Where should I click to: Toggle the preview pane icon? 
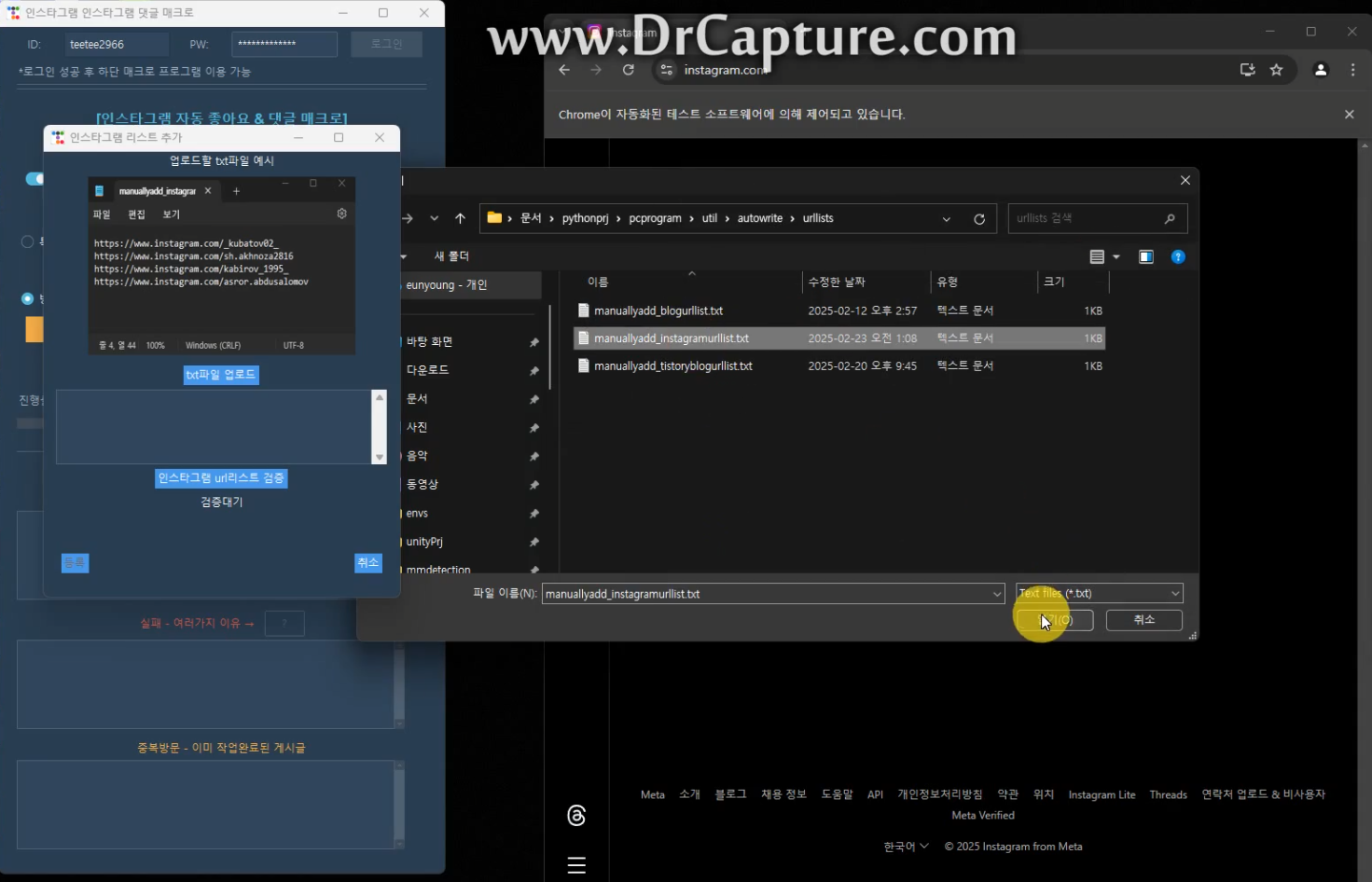tap(1146, 256)
